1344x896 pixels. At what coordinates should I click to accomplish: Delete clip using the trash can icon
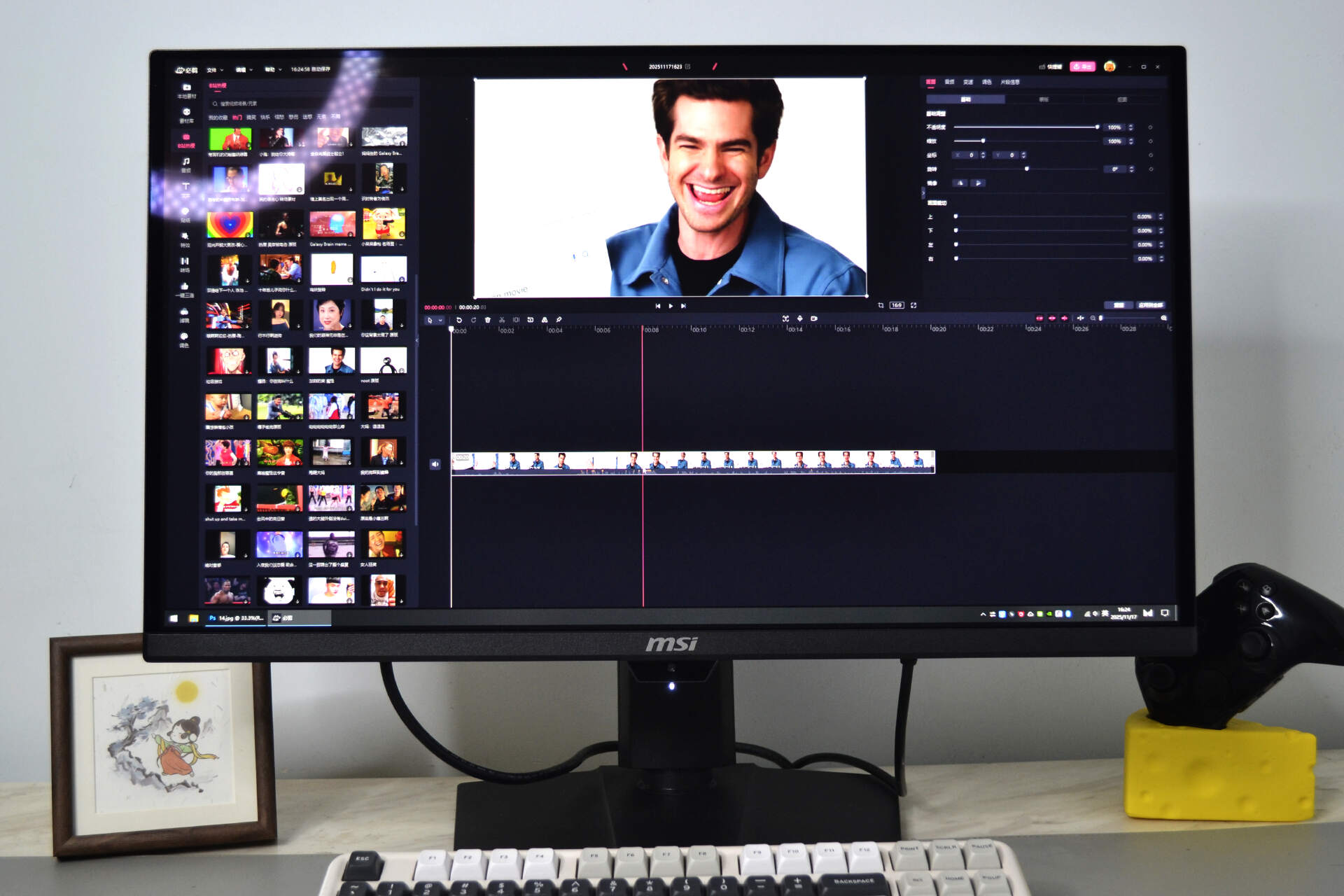point(488,320)
